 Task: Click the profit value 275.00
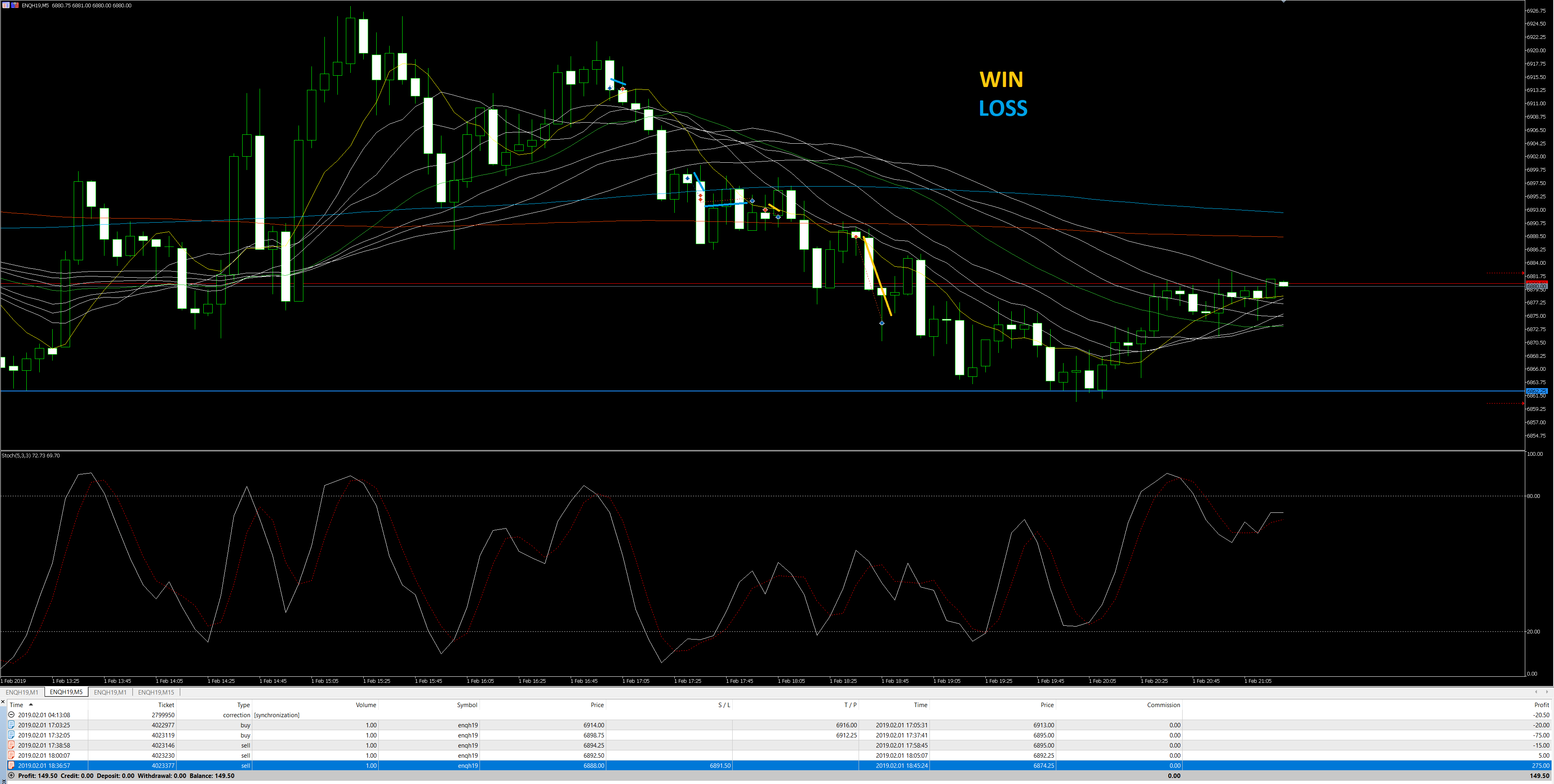click(1540, 765)
